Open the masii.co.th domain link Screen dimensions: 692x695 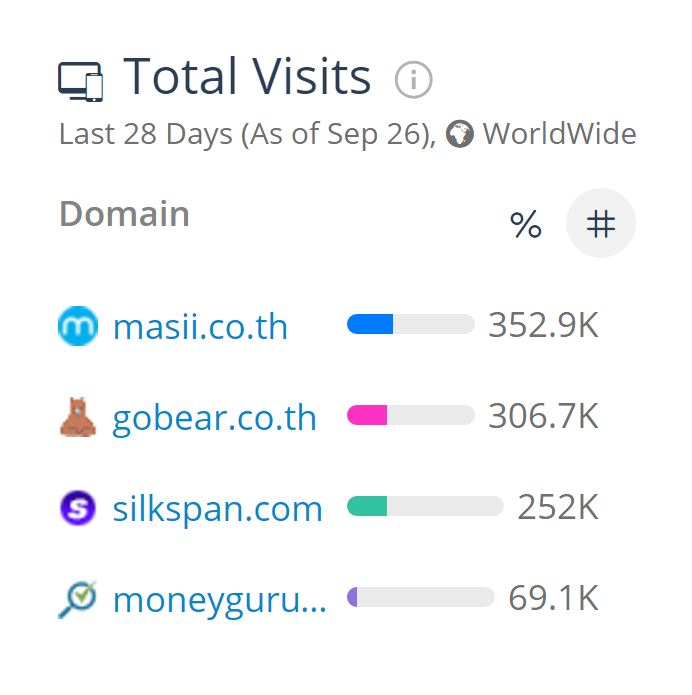click(x=200, y=327)
